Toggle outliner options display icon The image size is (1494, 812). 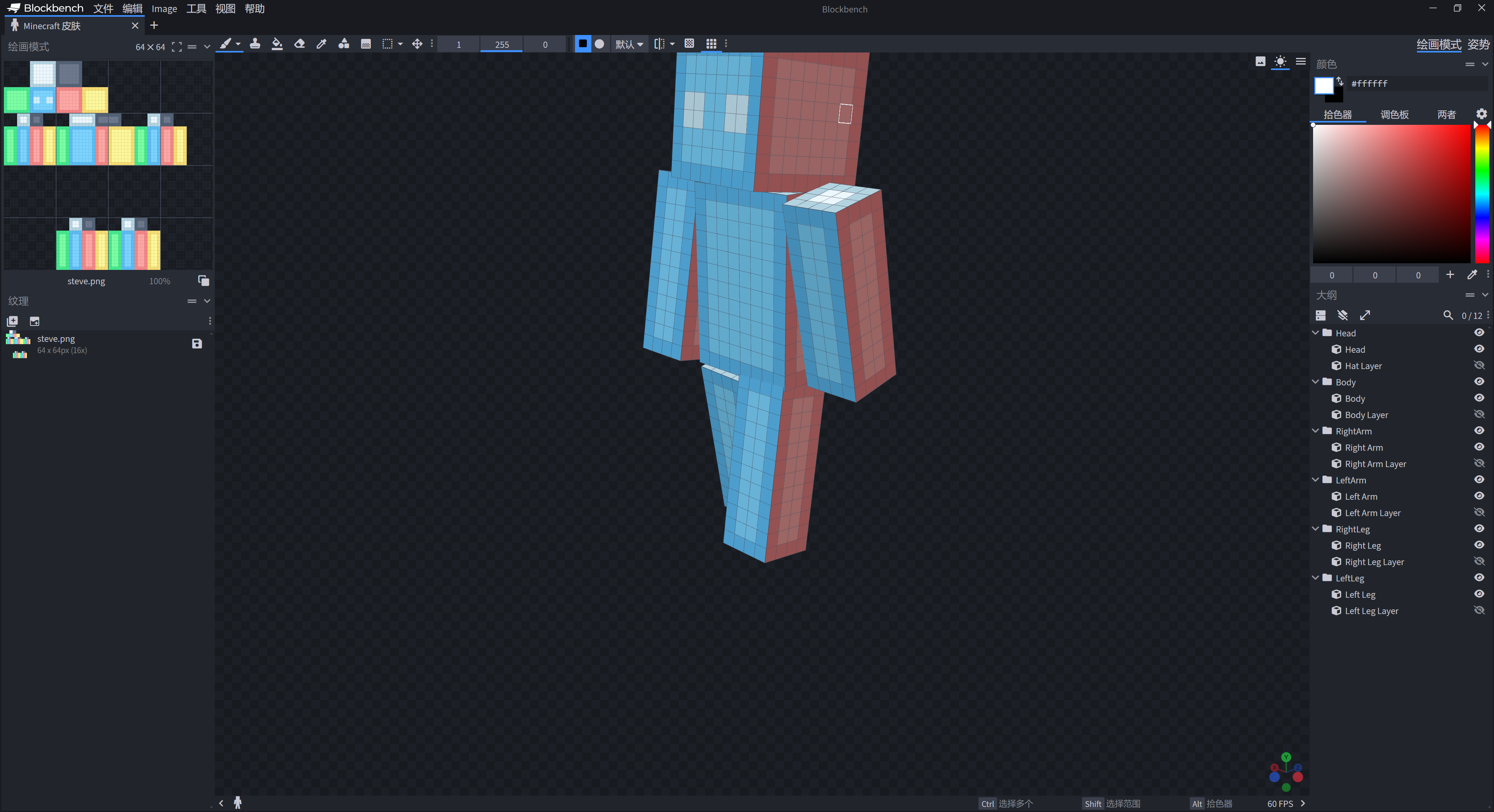coord(1320,315)
